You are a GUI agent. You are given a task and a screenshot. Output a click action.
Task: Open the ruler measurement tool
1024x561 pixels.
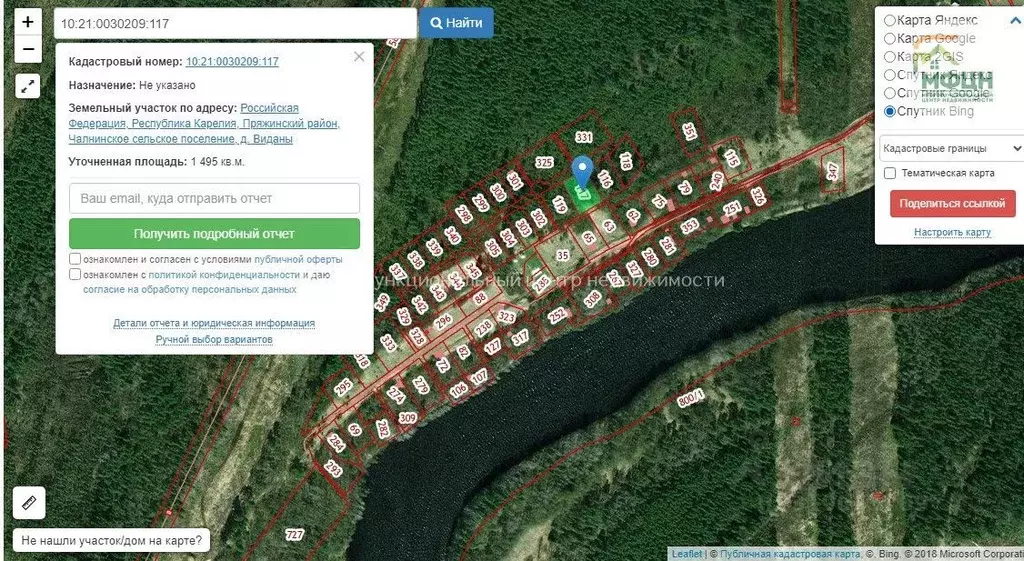tap(29, 503)
